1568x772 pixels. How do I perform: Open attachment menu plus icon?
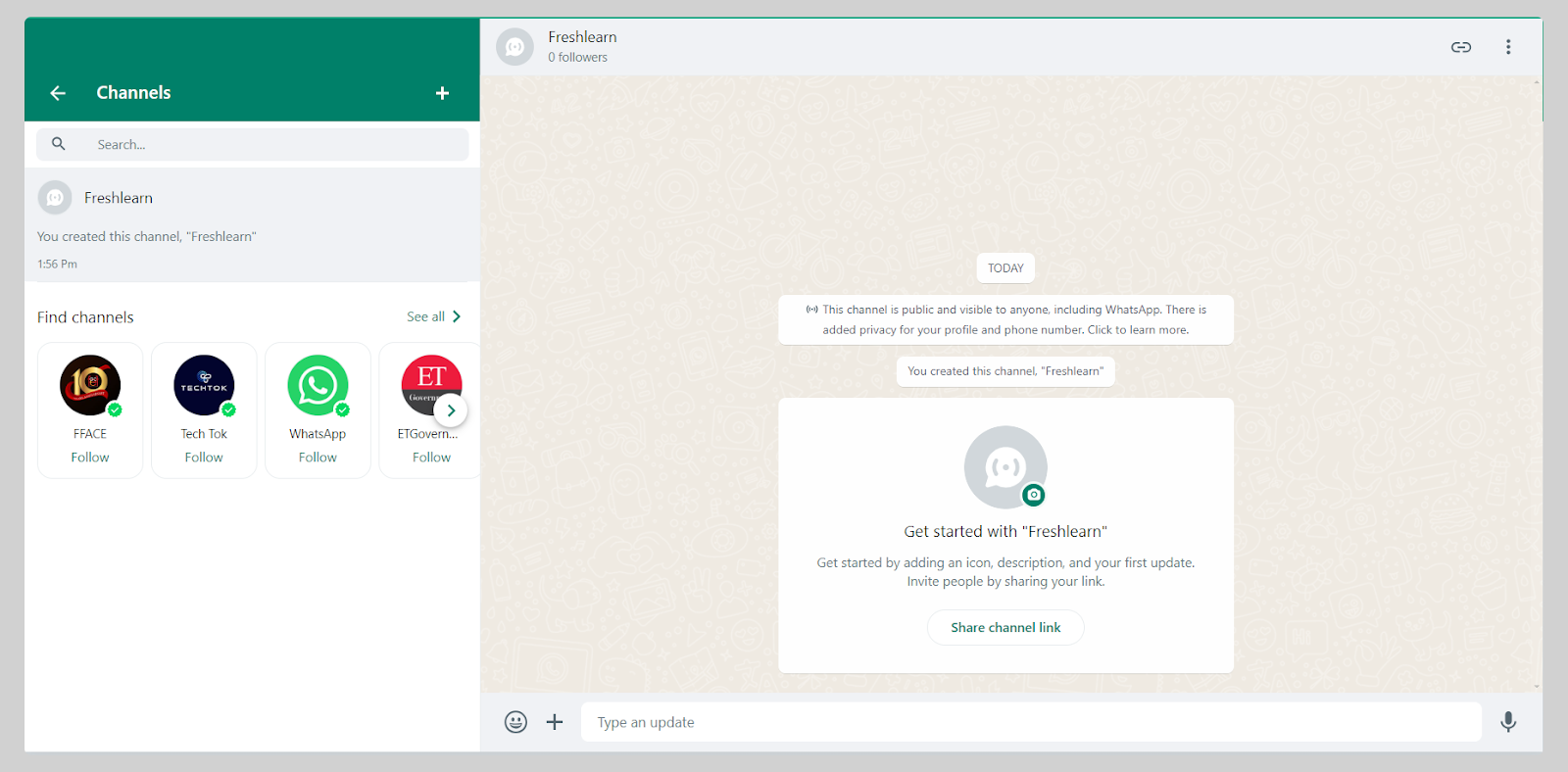click(x=555, y=722)
